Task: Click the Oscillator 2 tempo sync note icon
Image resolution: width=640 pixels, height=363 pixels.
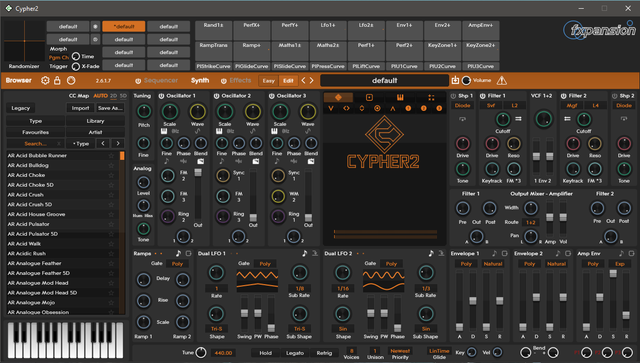Action: tap(222, 161)
